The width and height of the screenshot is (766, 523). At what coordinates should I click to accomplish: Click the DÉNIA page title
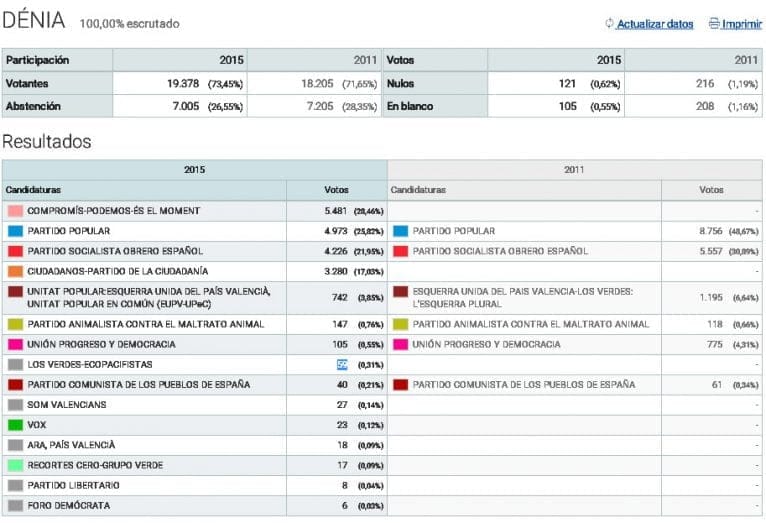[x=34, y=21]
